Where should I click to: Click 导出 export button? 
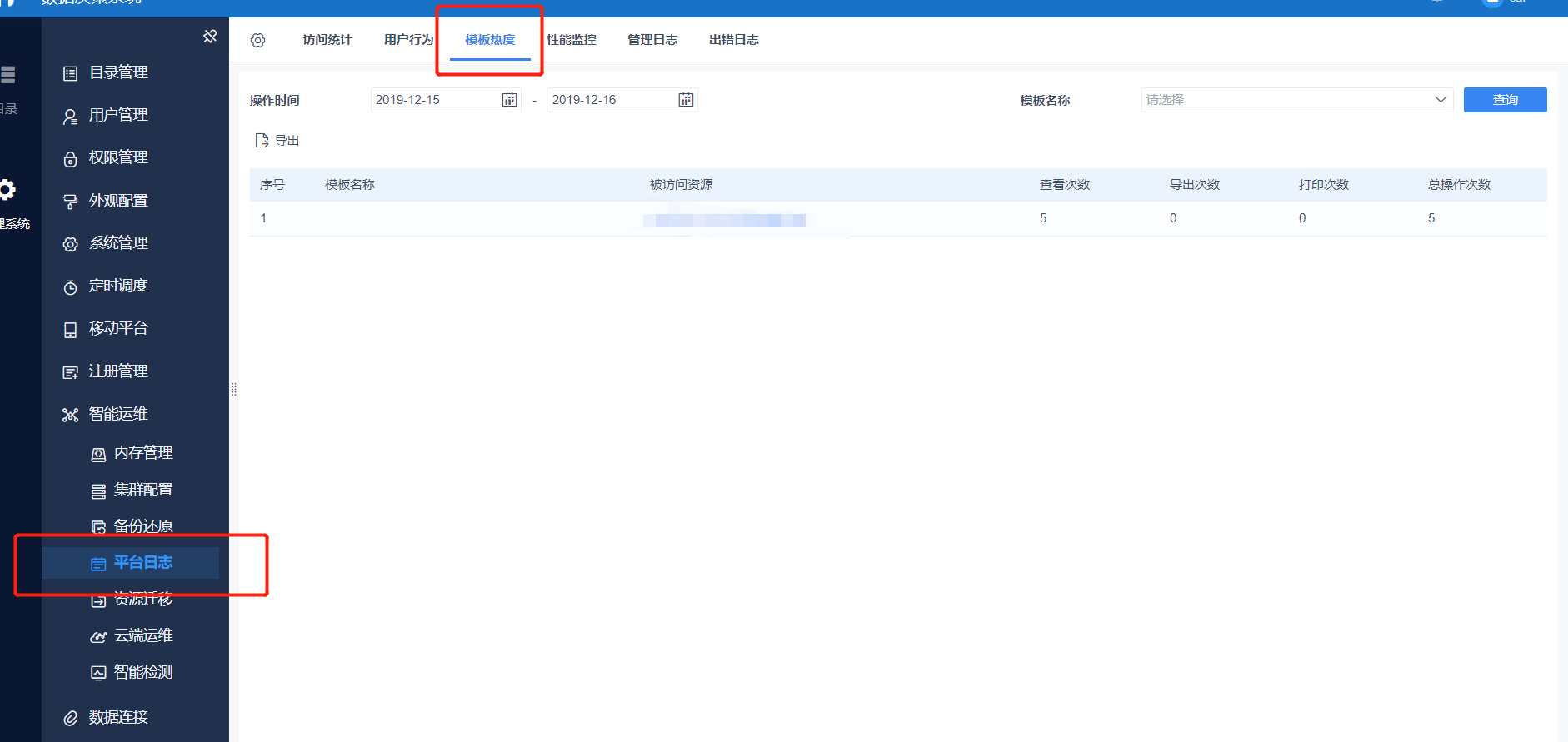277,141
